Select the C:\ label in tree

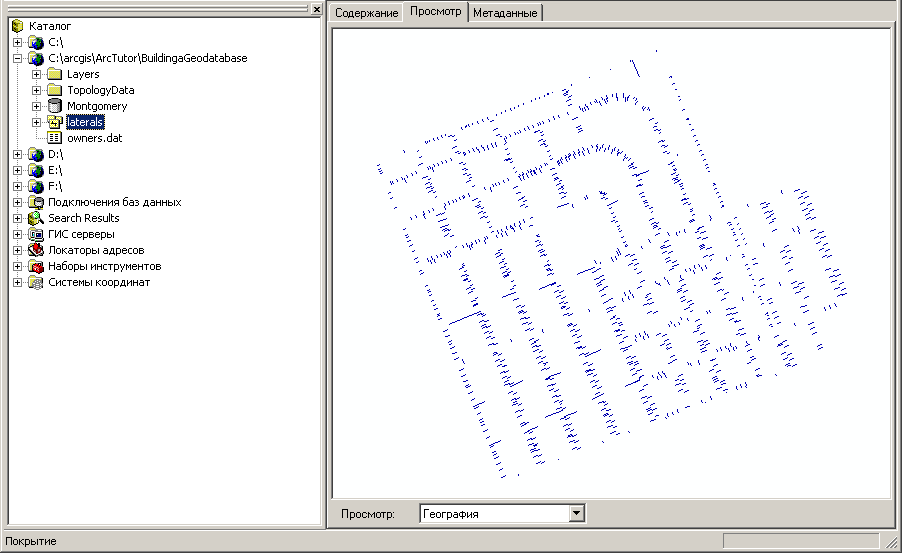(x=56, y=42)
